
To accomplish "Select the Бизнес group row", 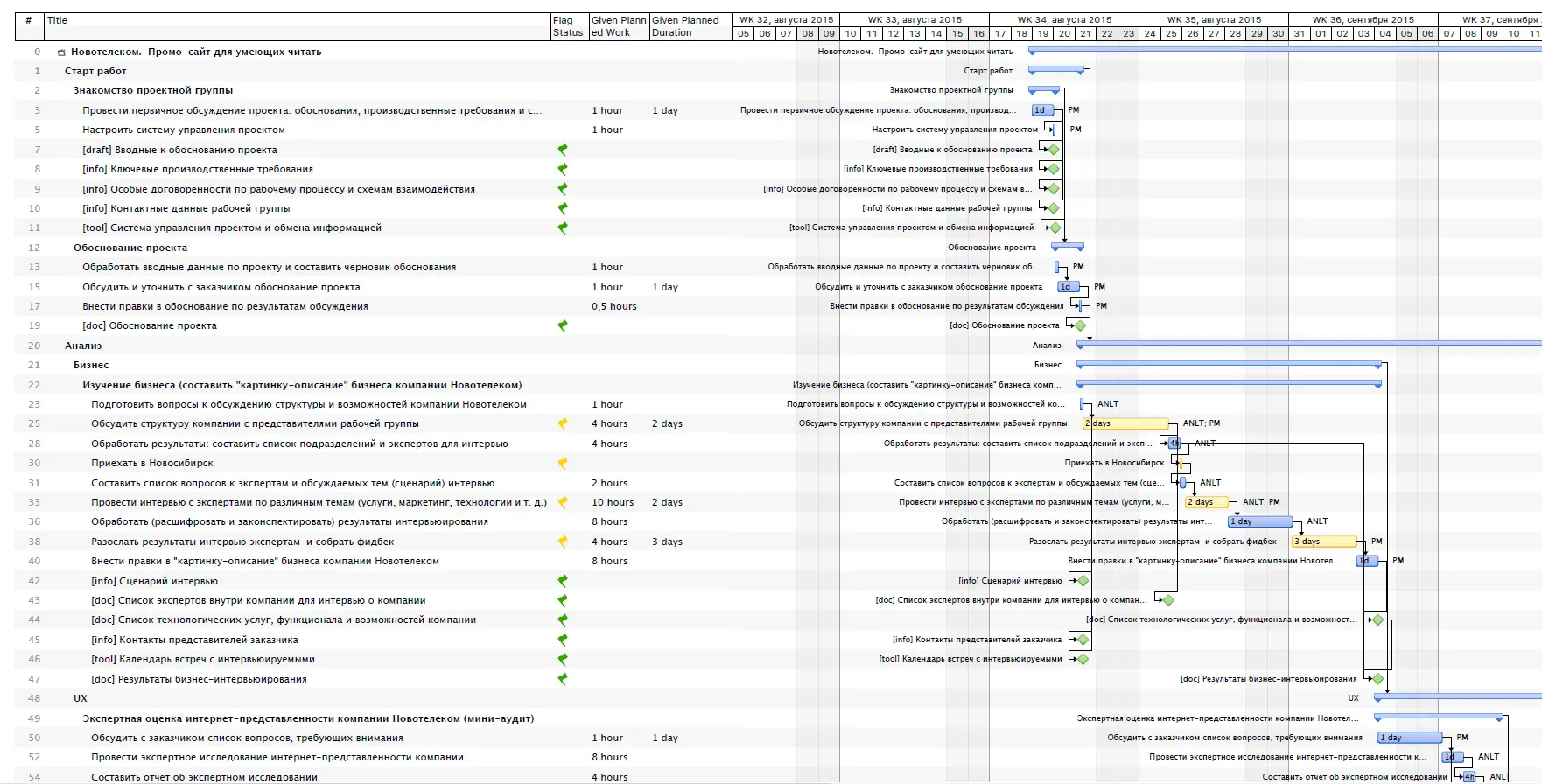I will point(91,365).
